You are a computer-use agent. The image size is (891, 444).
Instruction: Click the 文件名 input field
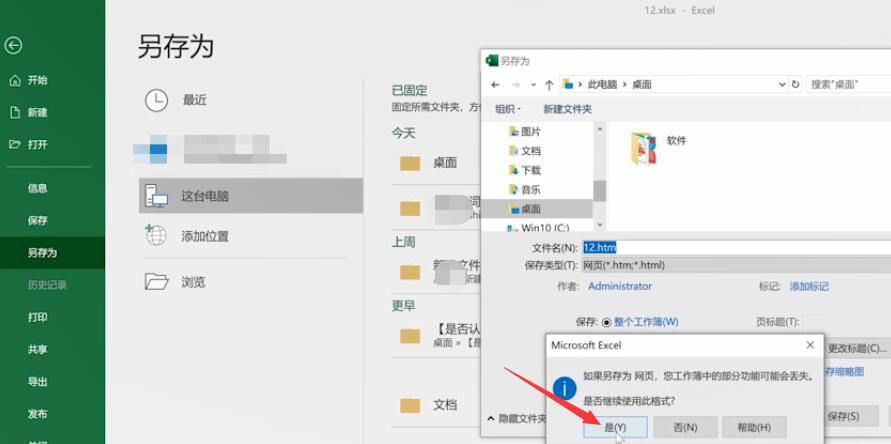[x=736, y=248]
